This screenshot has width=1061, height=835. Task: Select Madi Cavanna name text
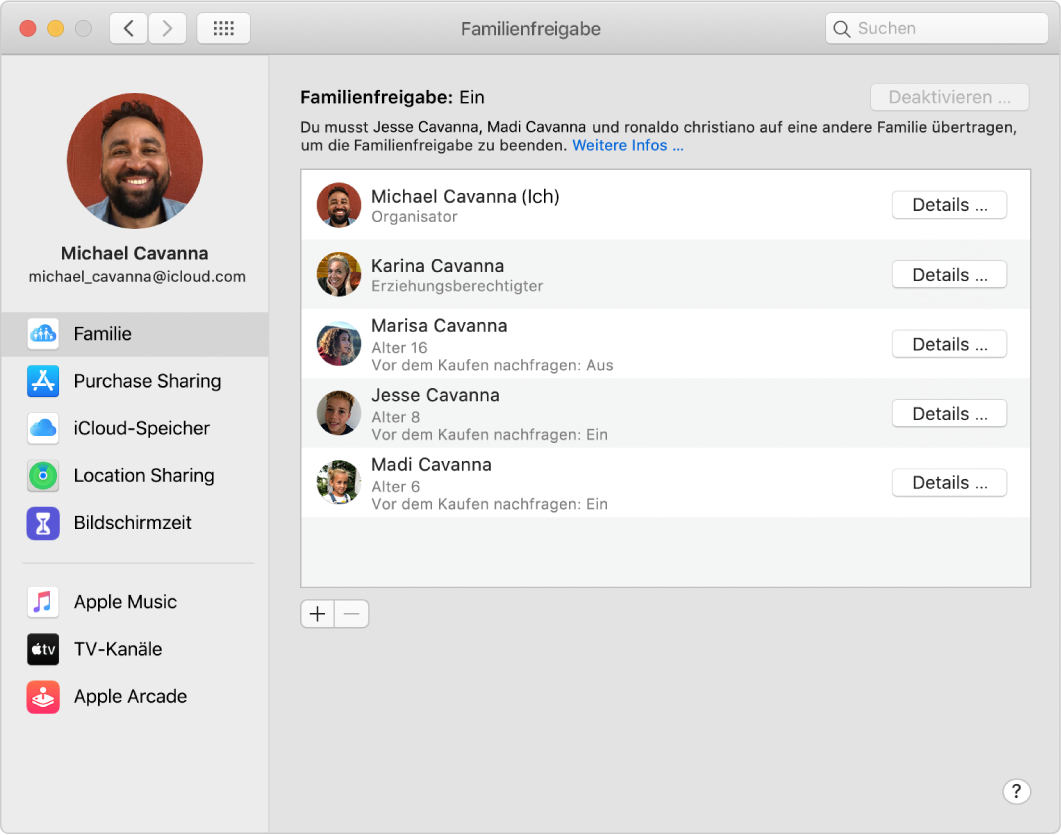point(431,465)
